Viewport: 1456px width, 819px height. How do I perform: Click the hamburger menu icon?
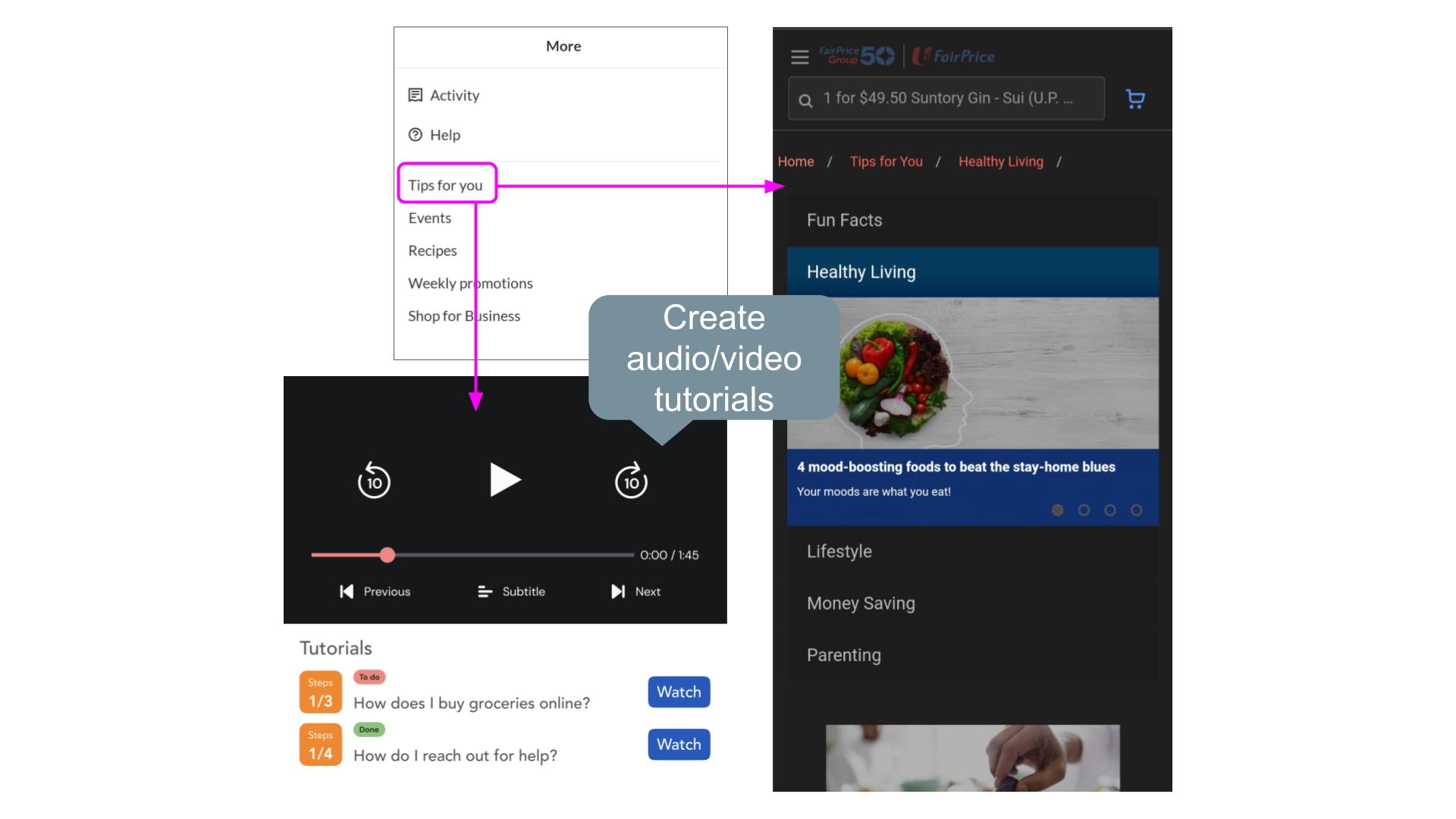point(800,57)
